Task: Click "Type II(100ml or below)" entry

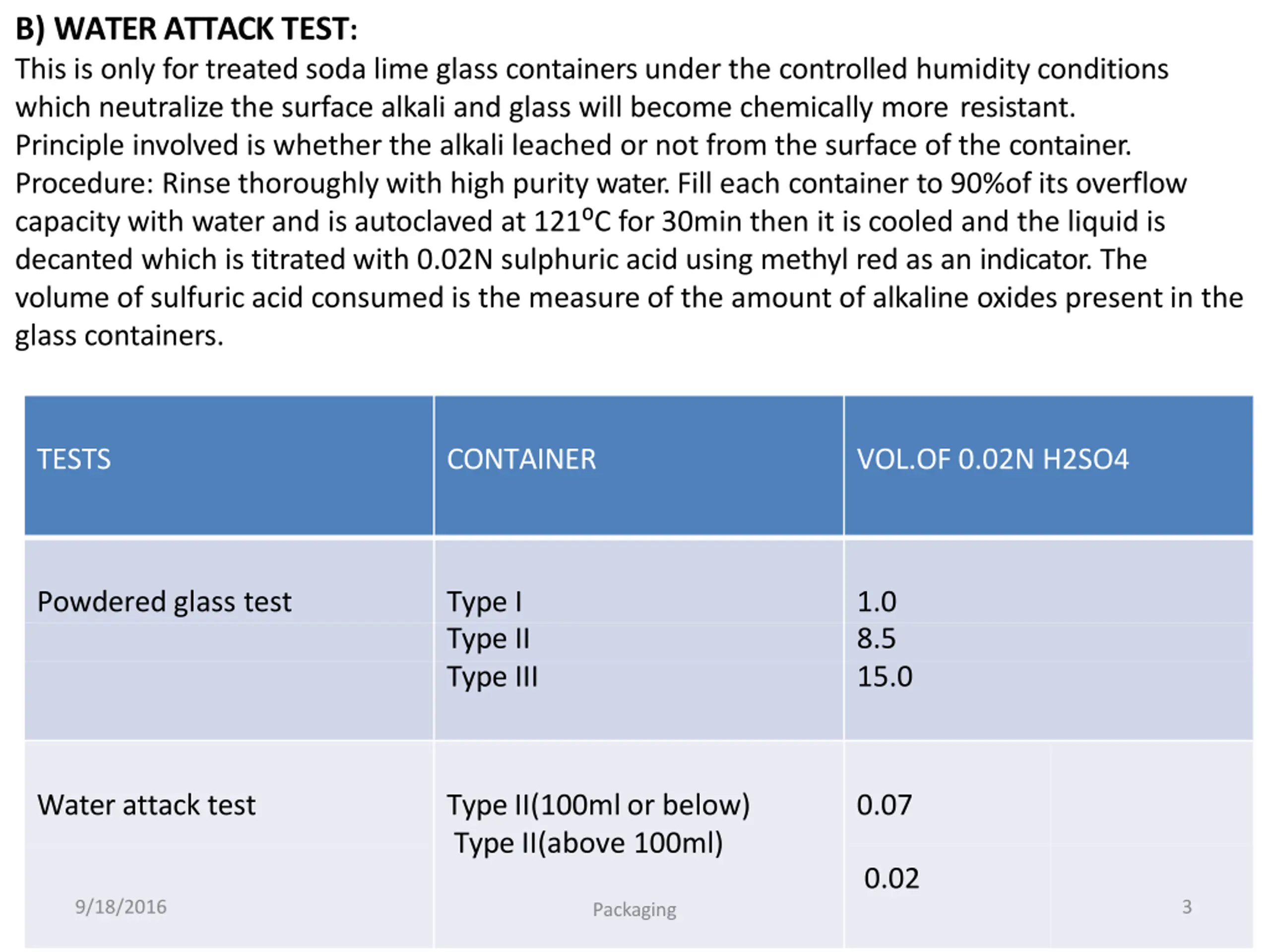Action: coord(598,805)
